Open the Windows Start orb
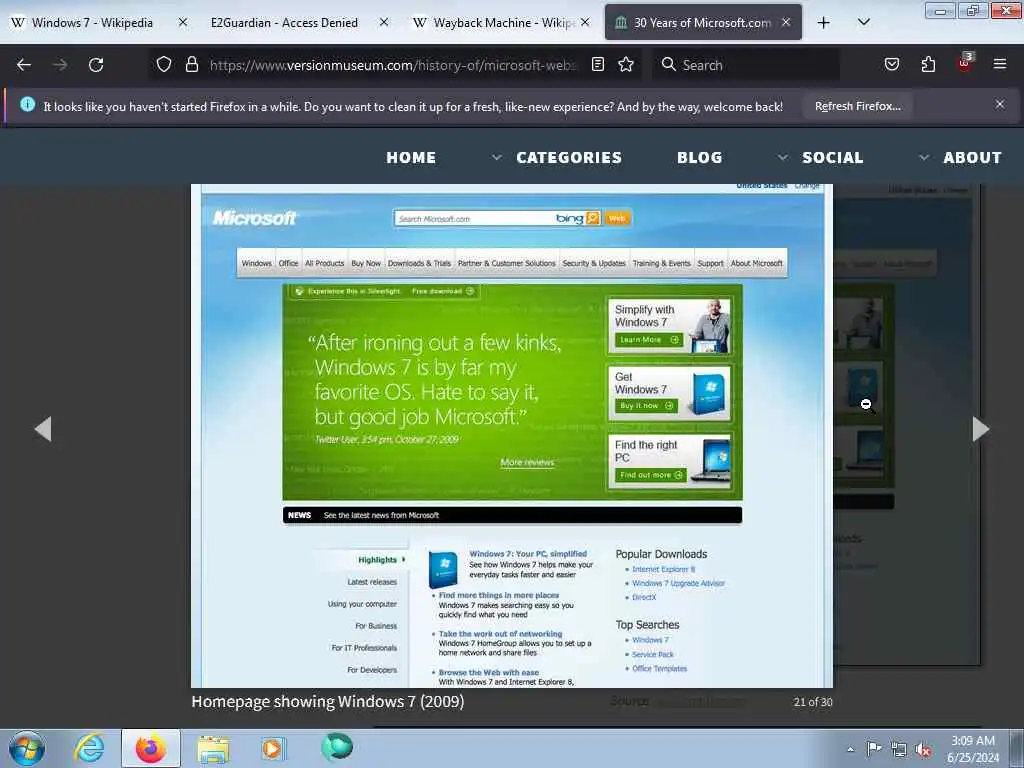 [x=26, y=748]
